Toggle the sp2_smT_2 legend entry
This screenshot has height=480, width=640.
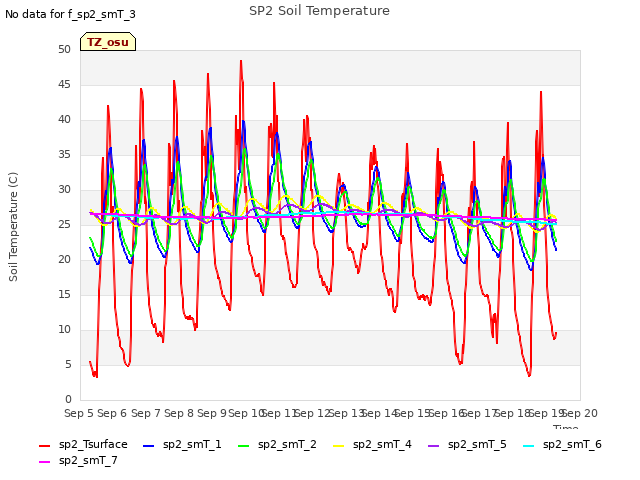point(277,444)
